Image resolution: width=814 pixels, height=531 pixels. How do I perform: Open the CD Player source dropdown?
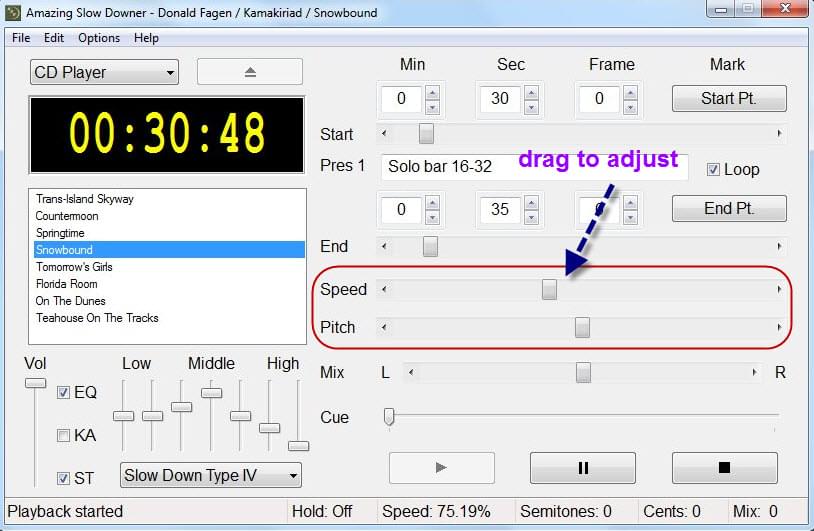point(104,72)
